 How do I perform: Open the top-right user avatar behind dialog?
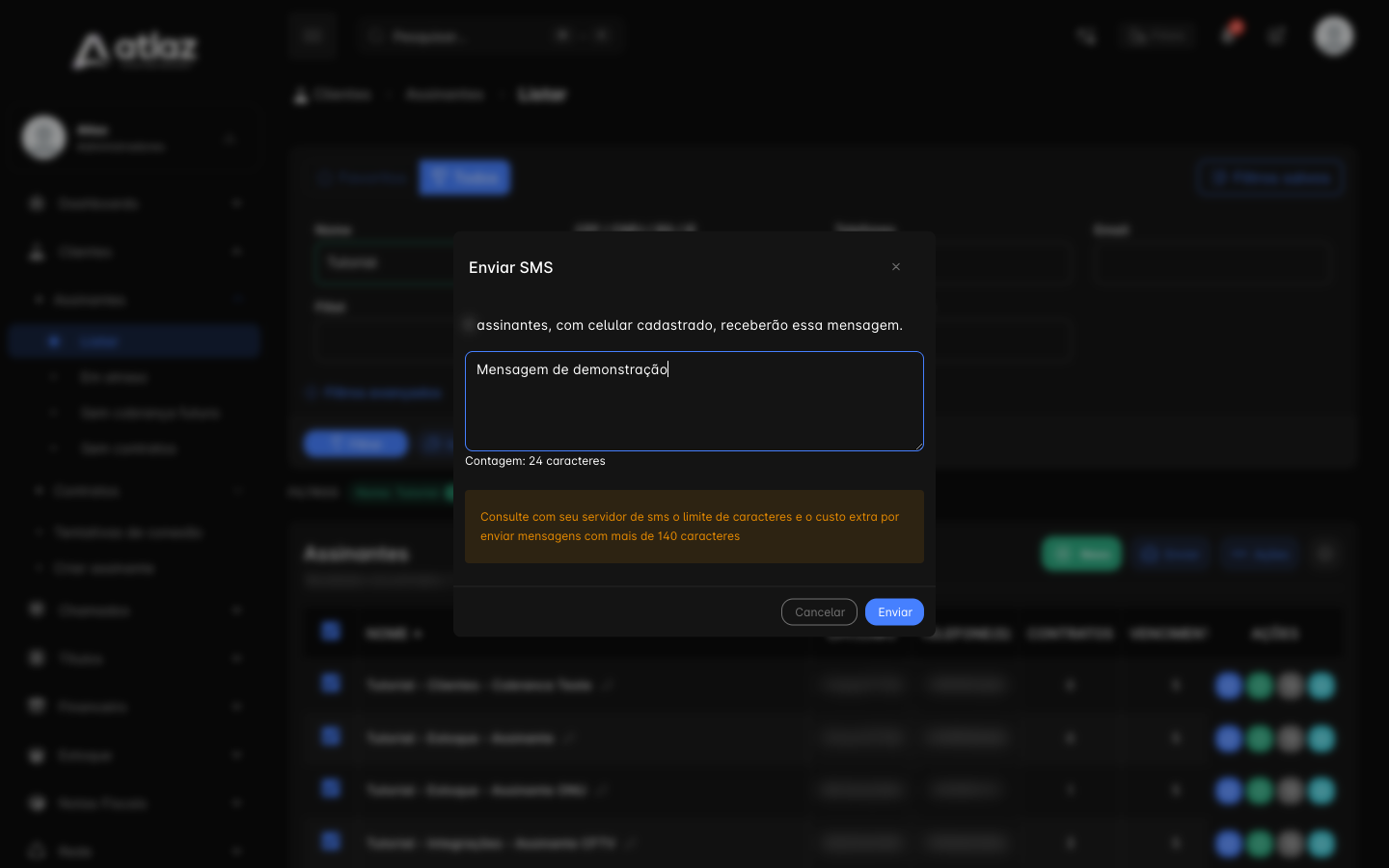tap(1334, 36)
